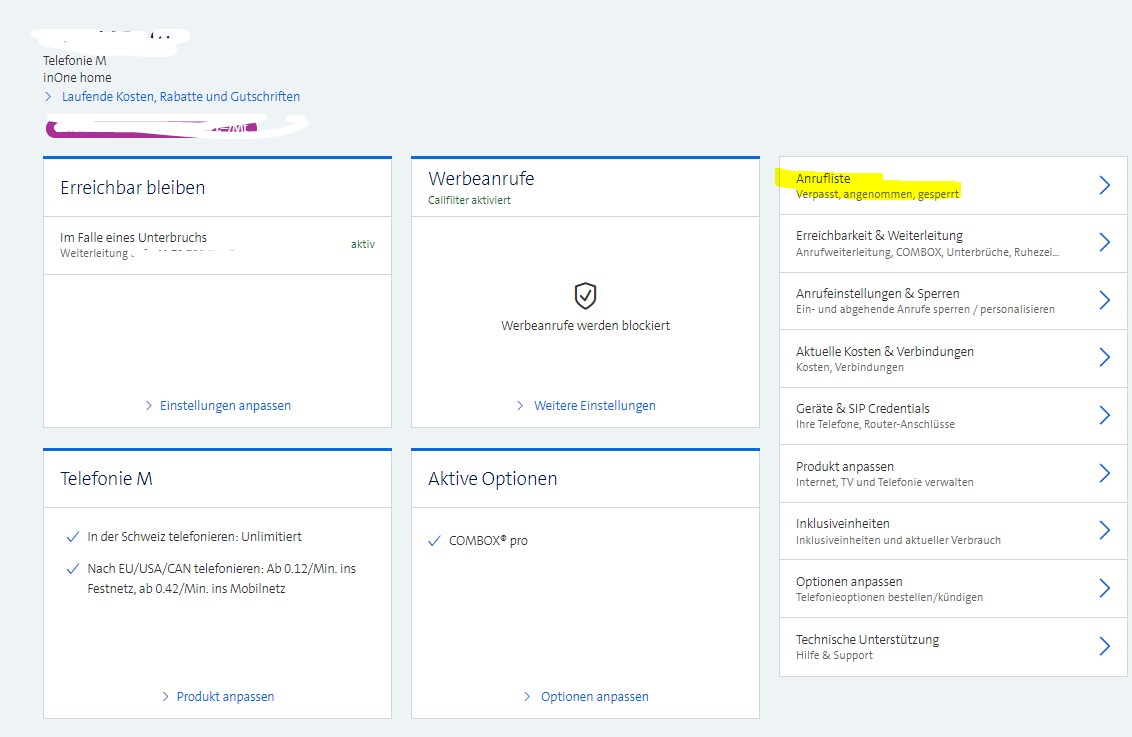
Task: Click the shield icon in Werbeanrufe card
Action: tap(585, 295)
